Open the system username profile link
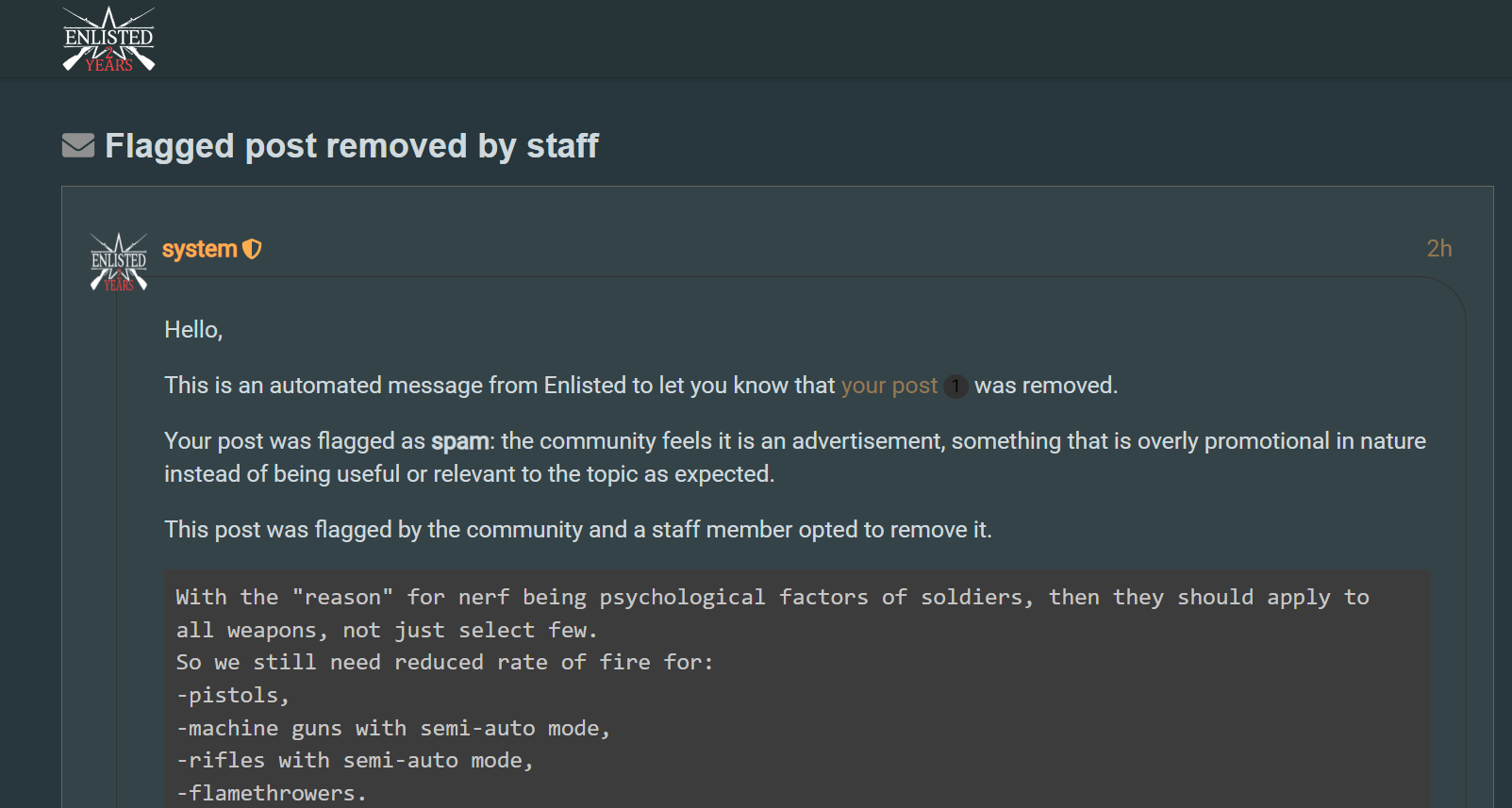1512x808 pixels. click(199, 249)
